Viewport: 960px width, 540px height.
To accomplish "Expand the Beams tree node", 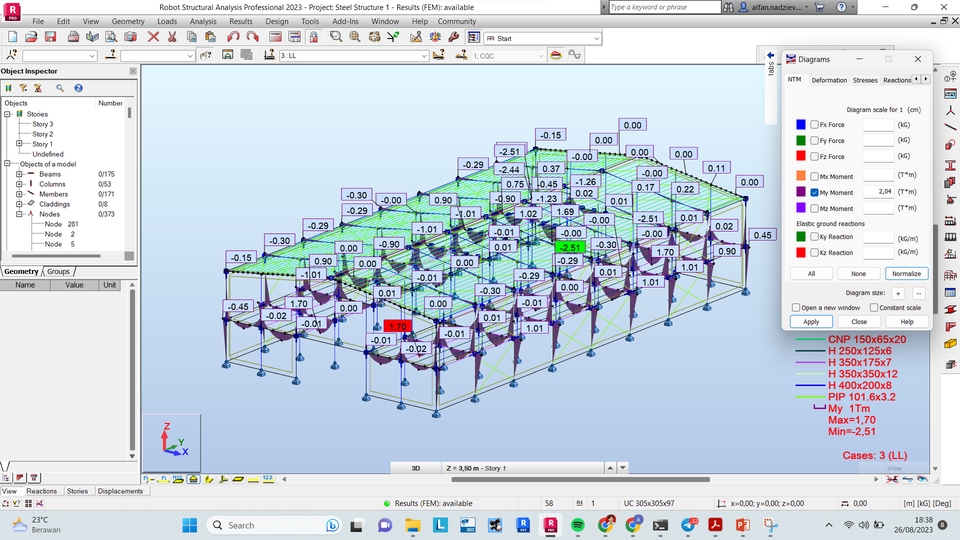I will tap(19, 174).
